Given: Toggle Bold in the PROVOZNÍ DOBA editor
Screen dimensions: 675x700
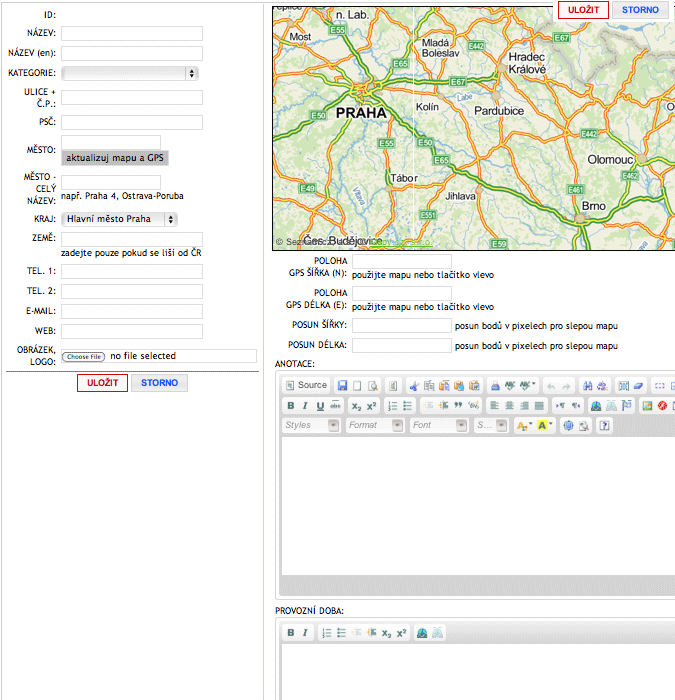Looking at the screenshot, I should (x=291, y=633).
